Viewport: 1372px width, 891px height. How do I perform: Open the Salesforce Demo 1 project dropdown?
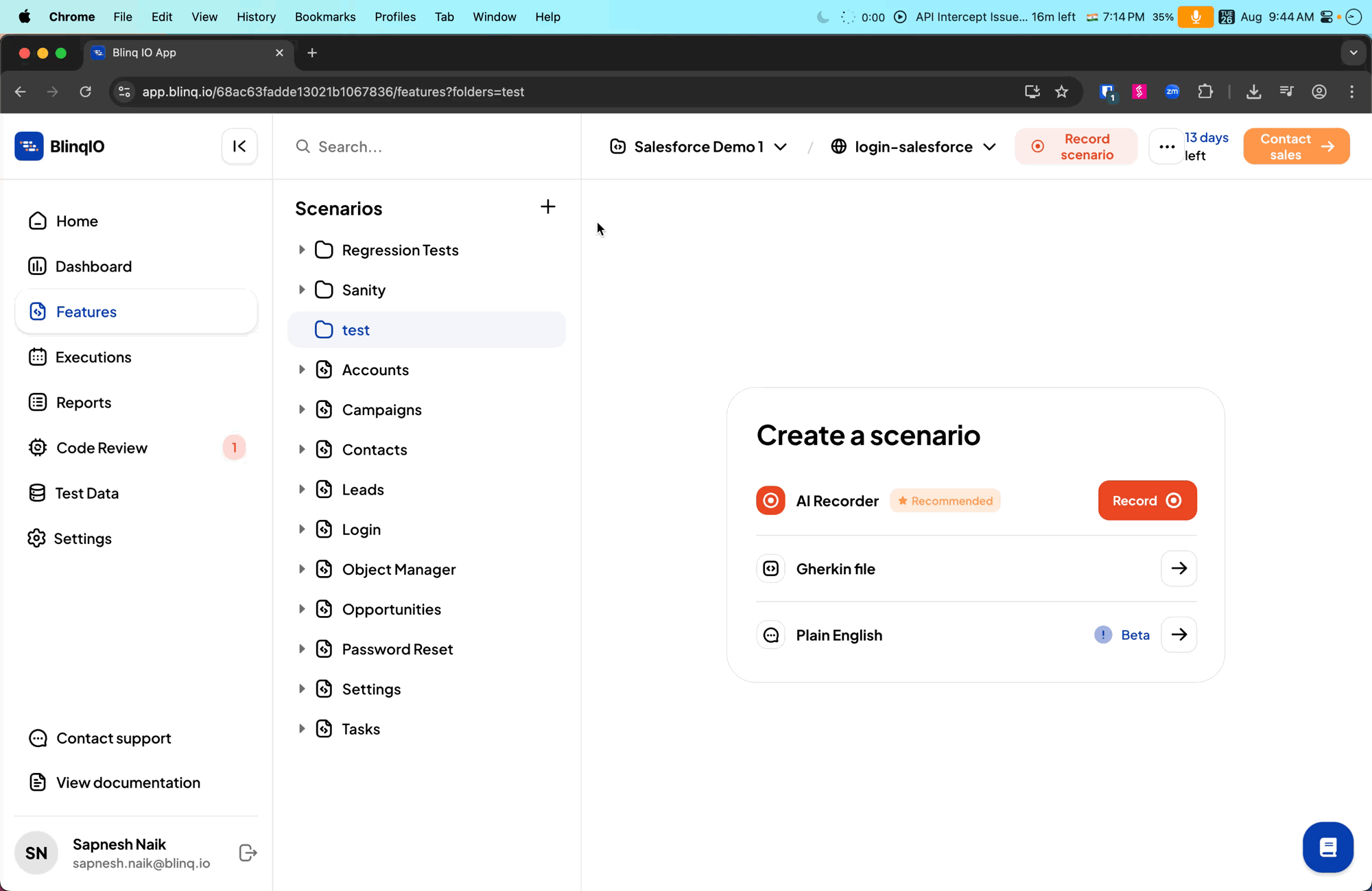coord(698,146)
